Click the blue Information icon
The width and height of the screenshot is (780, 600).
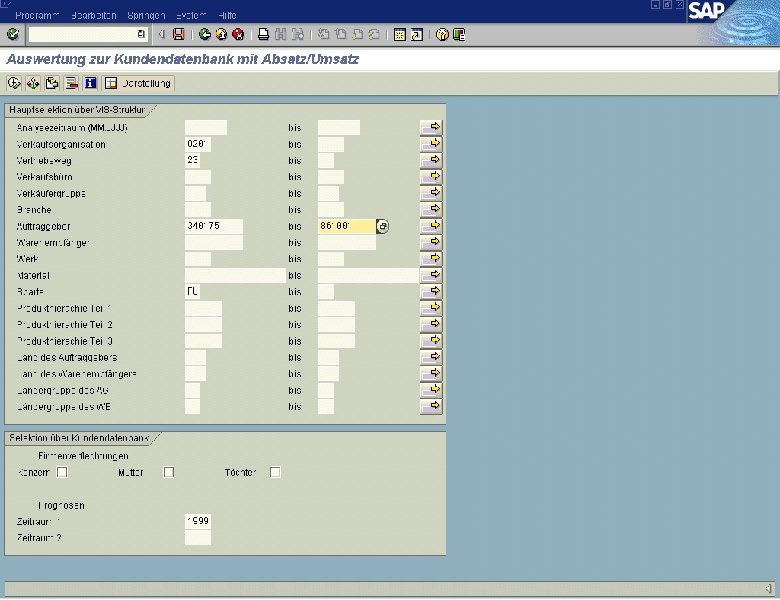pos(90,83)
